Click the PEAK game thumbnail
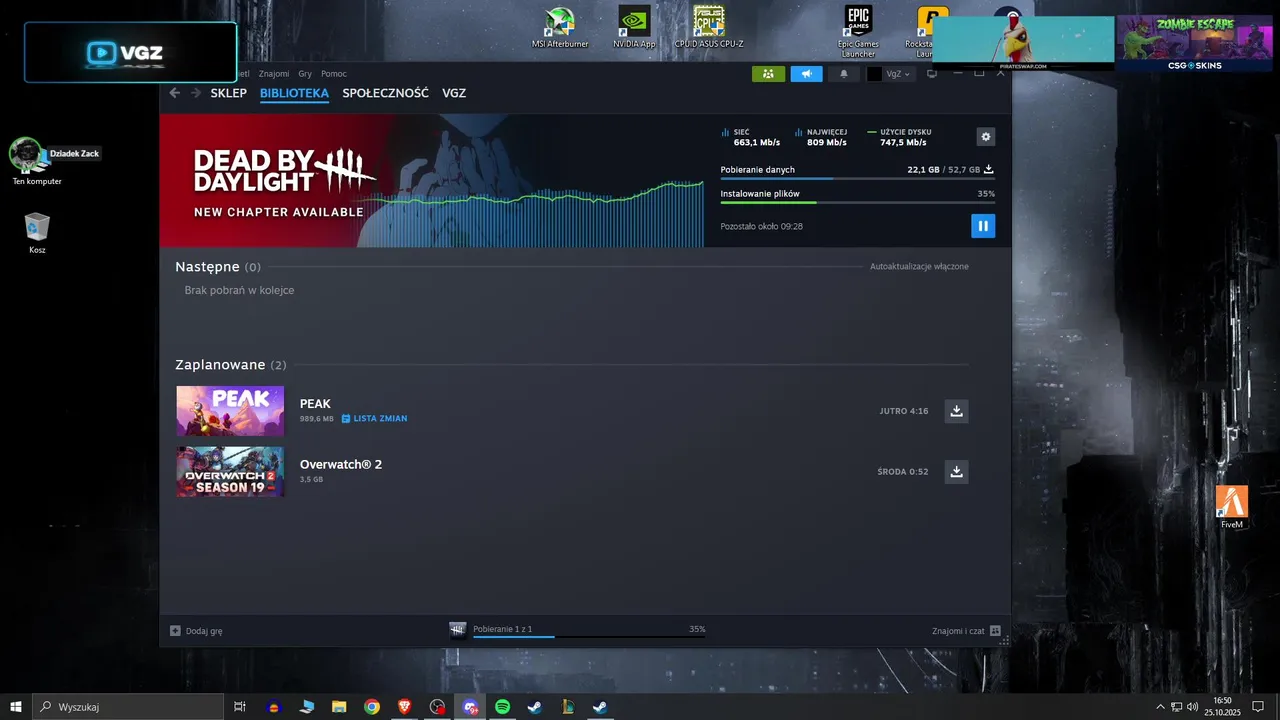The height and width of the screenshot is (720, 1280). click(230, 411)
